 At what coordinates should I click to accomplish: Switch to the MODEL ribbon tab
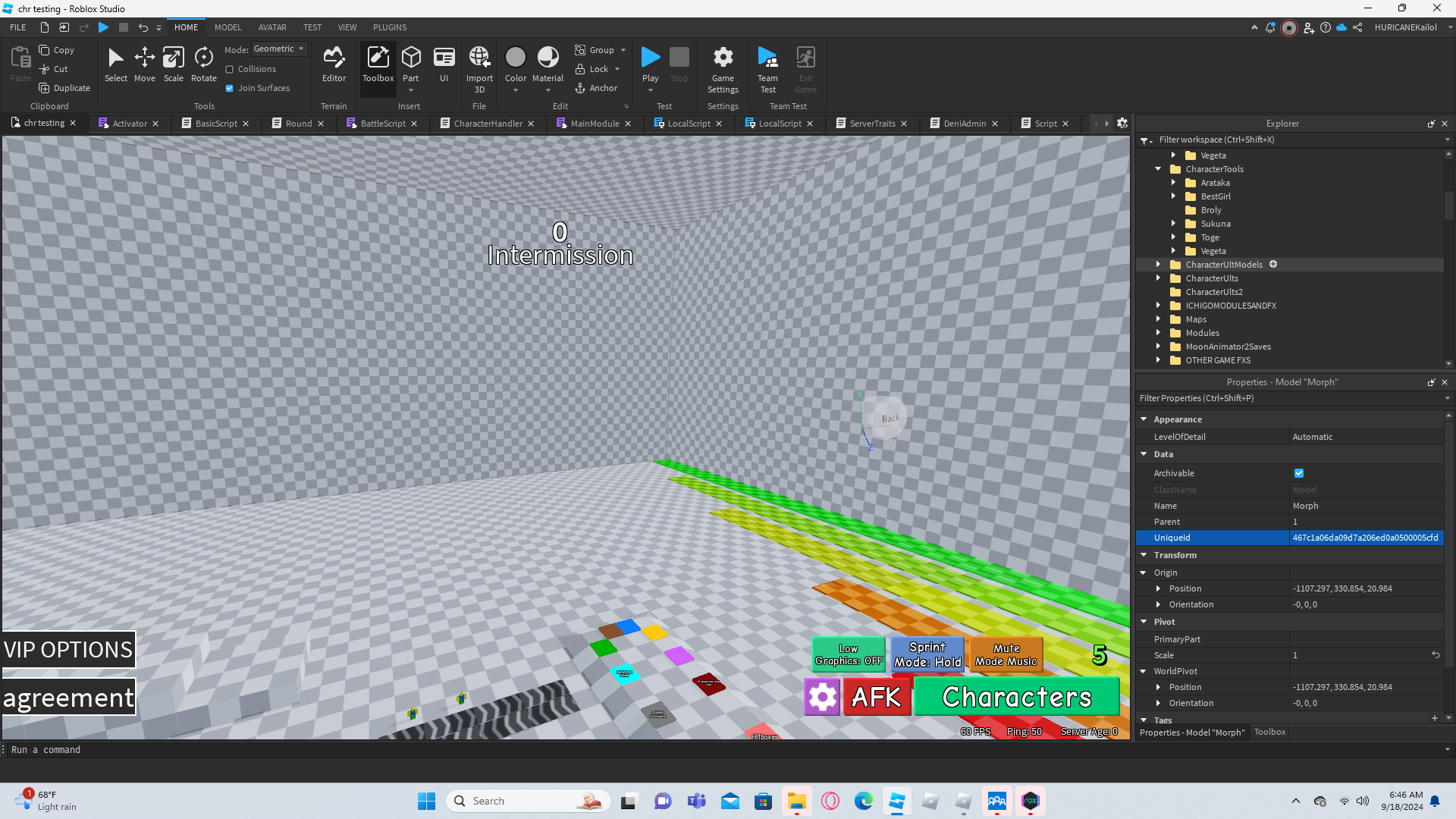(227, 27)
